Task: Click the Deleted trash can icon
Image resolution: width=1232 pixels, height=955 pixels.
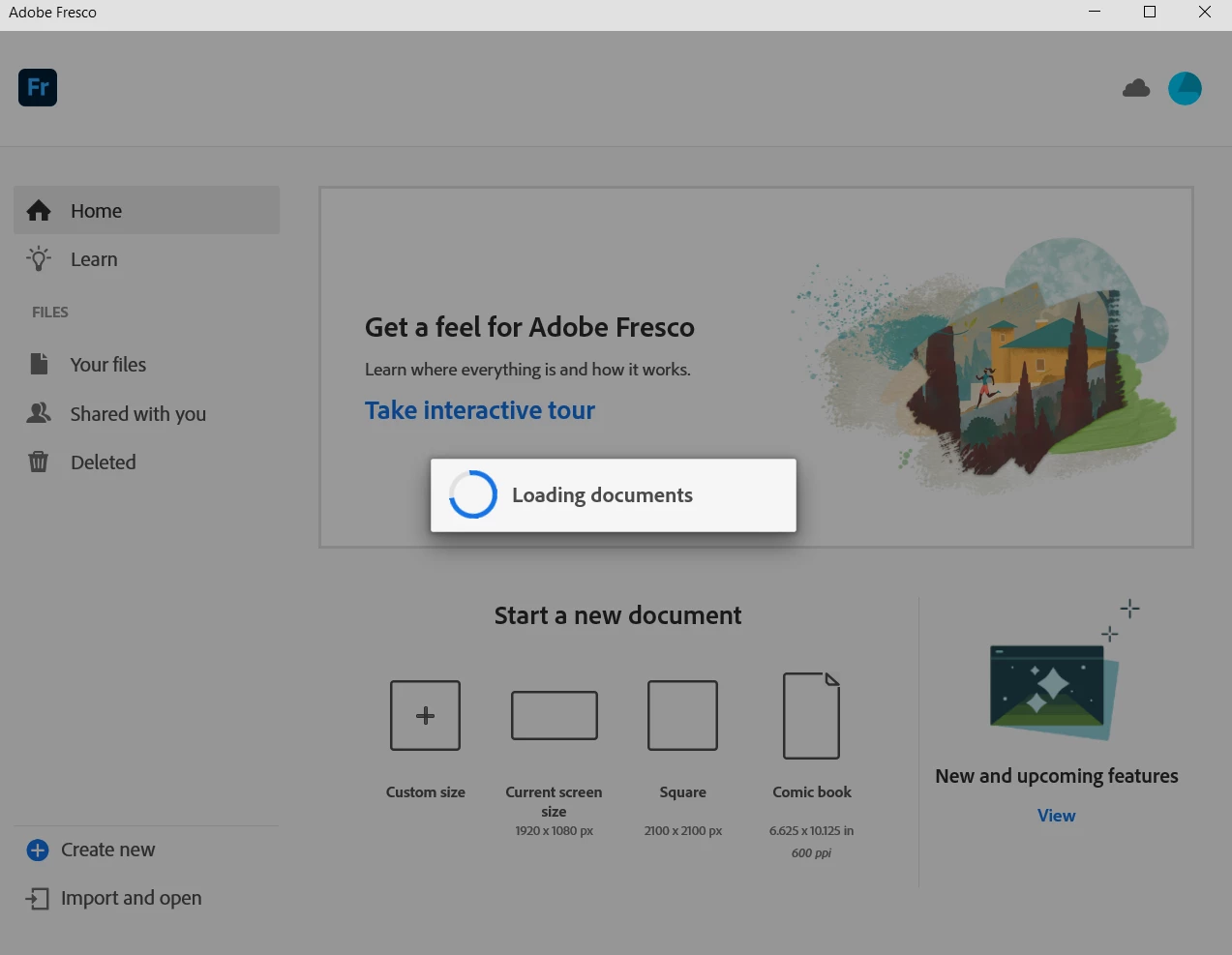Action: tap(39, 462)
